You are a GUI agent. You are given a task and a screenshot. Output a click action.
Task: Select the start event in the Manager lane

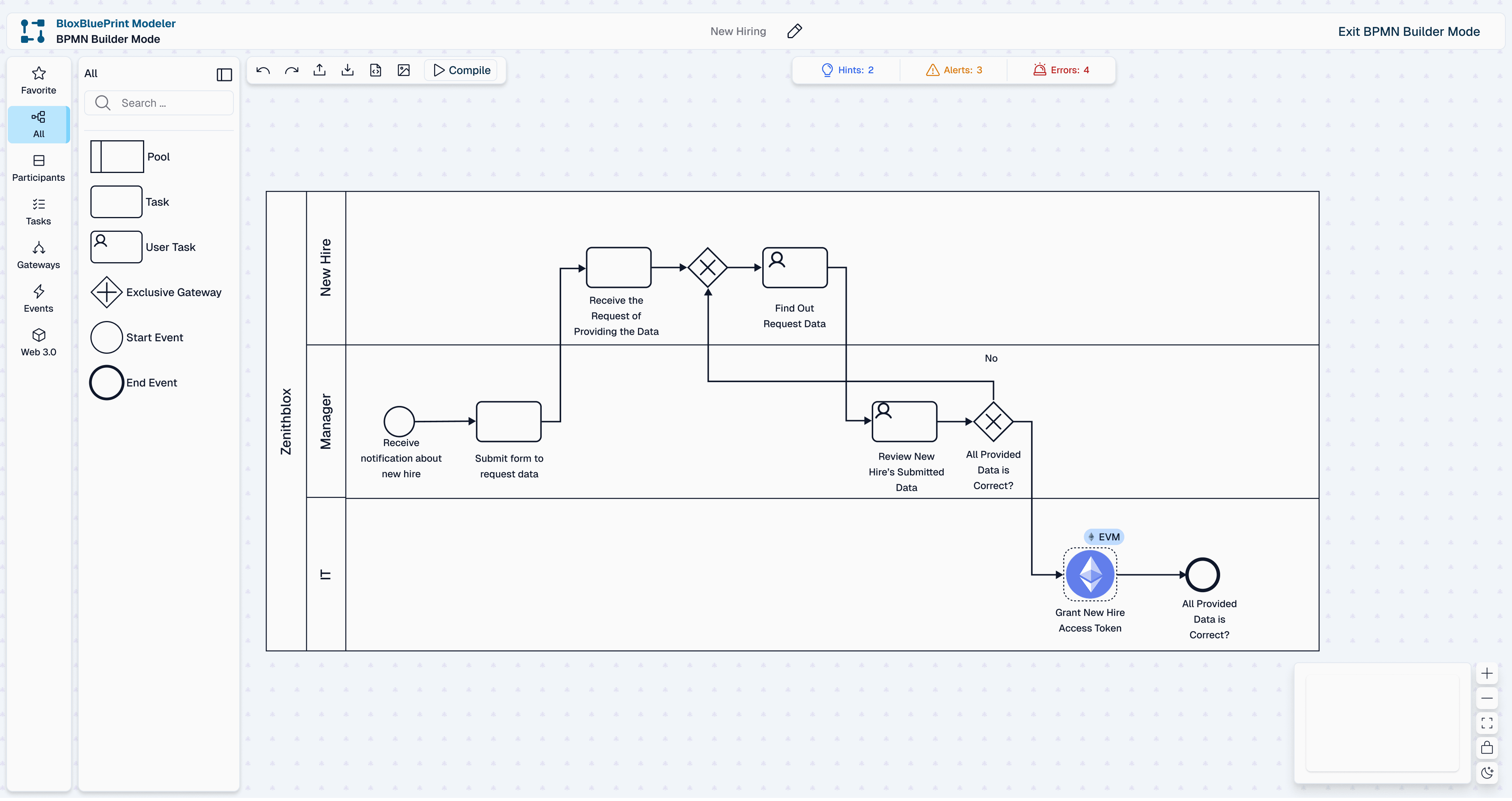click(399, 422)
